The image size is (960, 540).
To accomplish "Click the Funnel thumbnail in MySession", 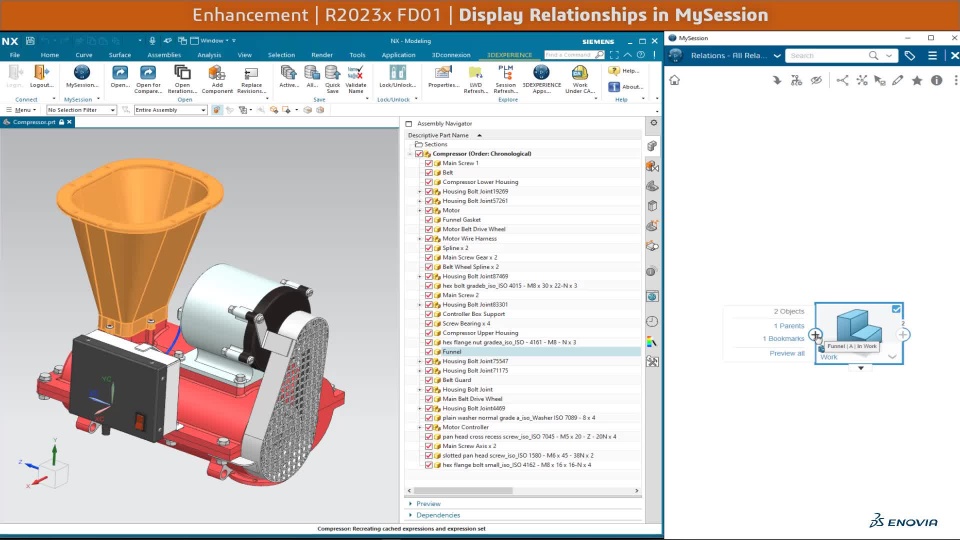I will click(x=859, y=325).
